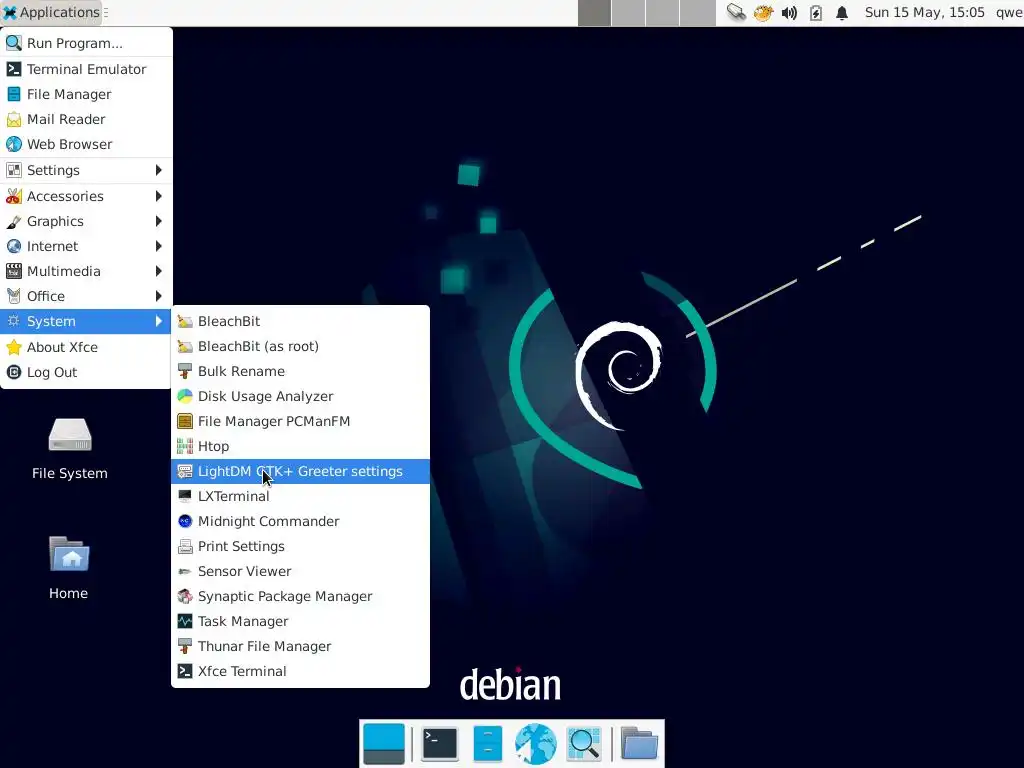Launch Htop process viewer
The width and height of the screenshot is (1024, 768).
click(300, 446)
